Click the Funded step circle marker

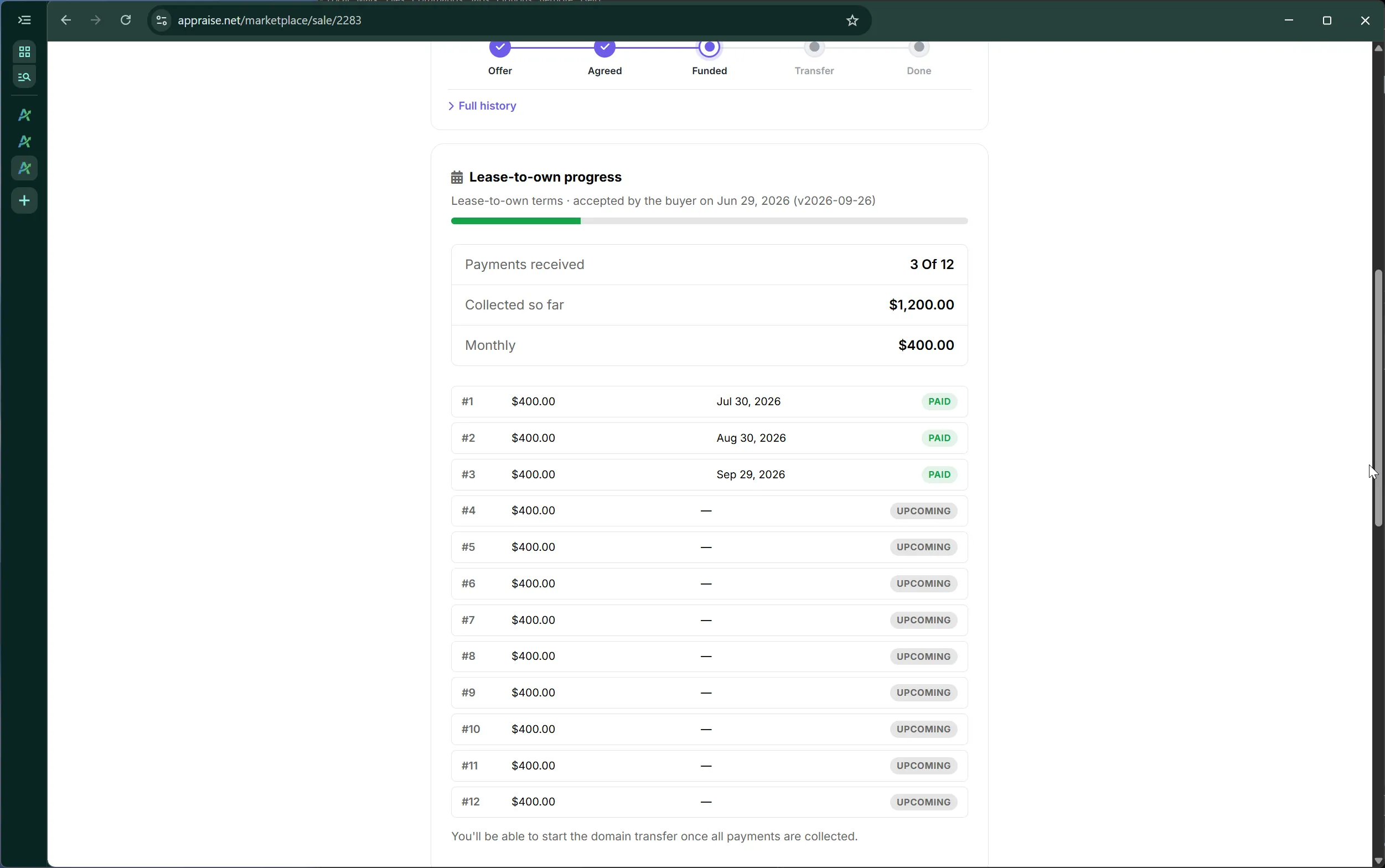pos(710,48)
